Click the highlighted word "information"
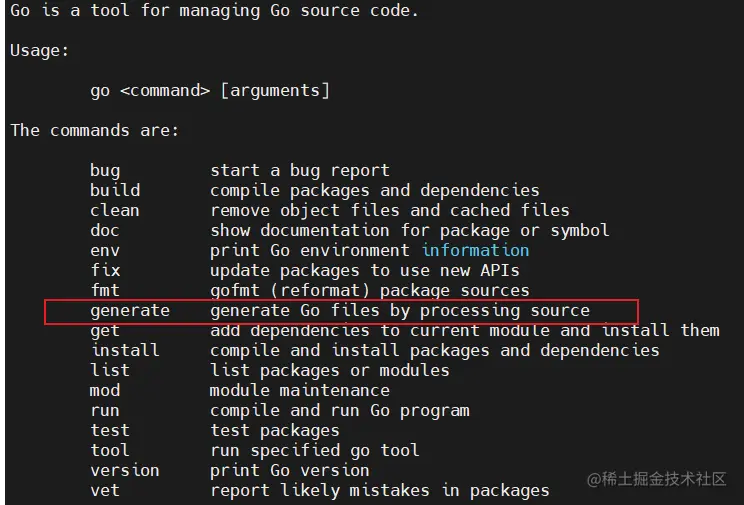This screenshot has width=744, height=505. [475, 250]
